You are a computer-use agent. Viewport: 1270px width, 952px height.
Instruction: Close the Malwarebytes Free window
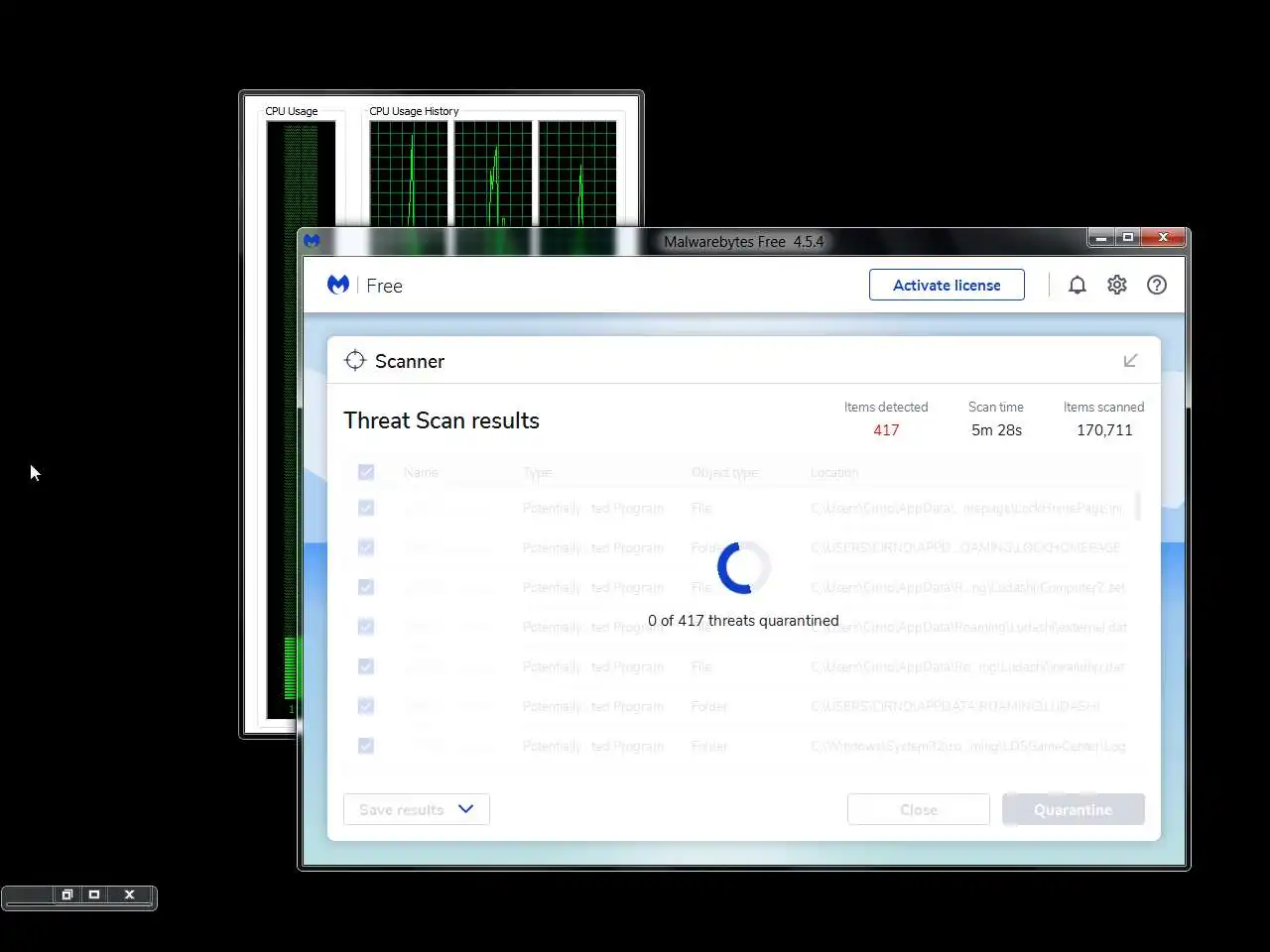[1163, 238]
